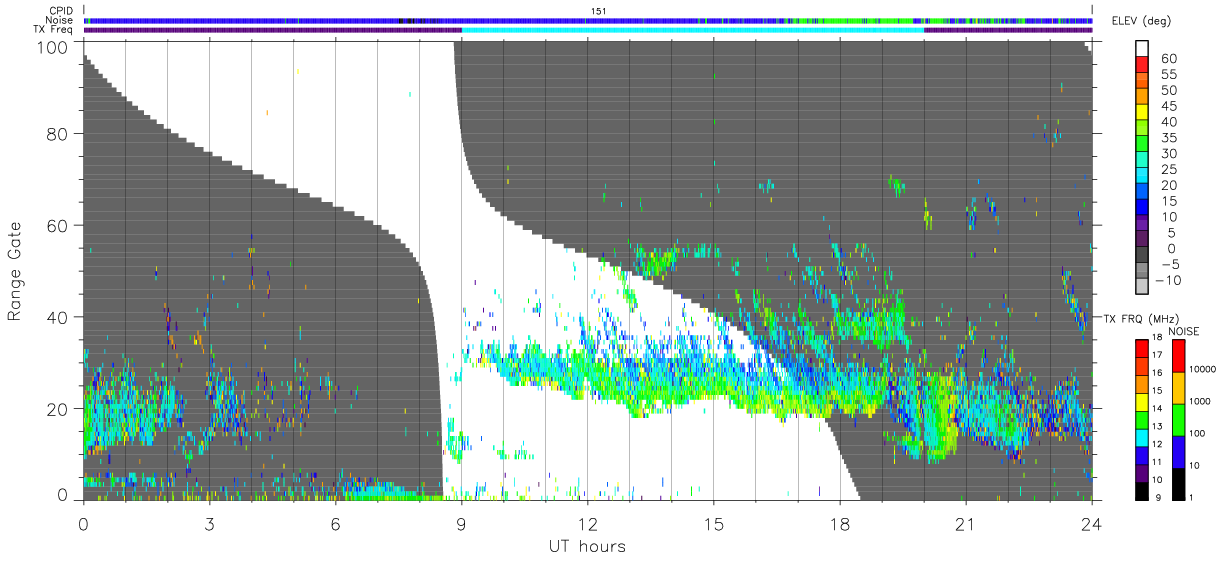
Task: Click the 'Range Gate' y-axis title
Action: tap(15, 270)
